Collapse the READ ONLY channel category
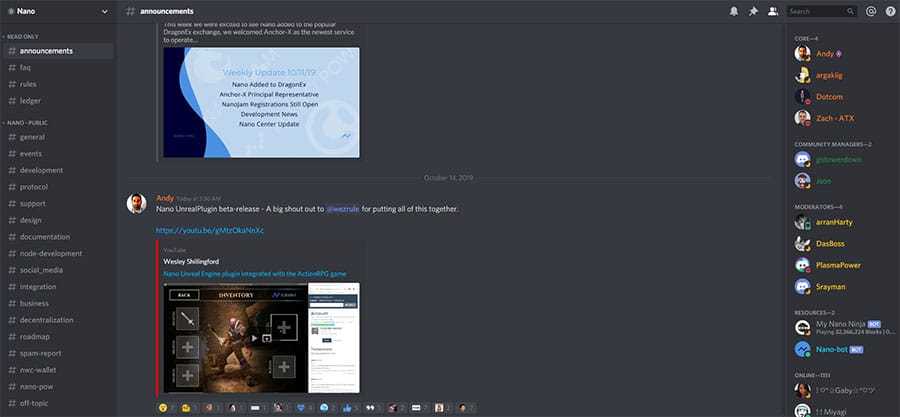The width and height of the screenshot is (900, 417). (x=22, y=34)
